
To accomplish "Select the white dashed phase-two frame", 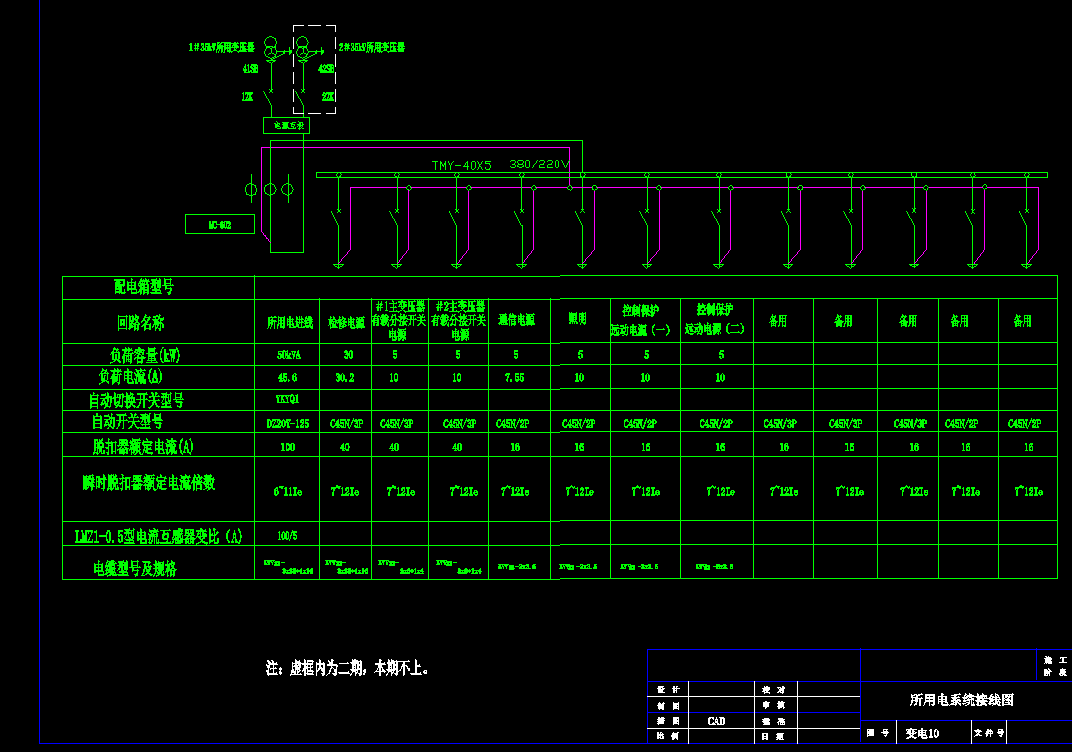I will pyautogui.click(x=314, y=70).
